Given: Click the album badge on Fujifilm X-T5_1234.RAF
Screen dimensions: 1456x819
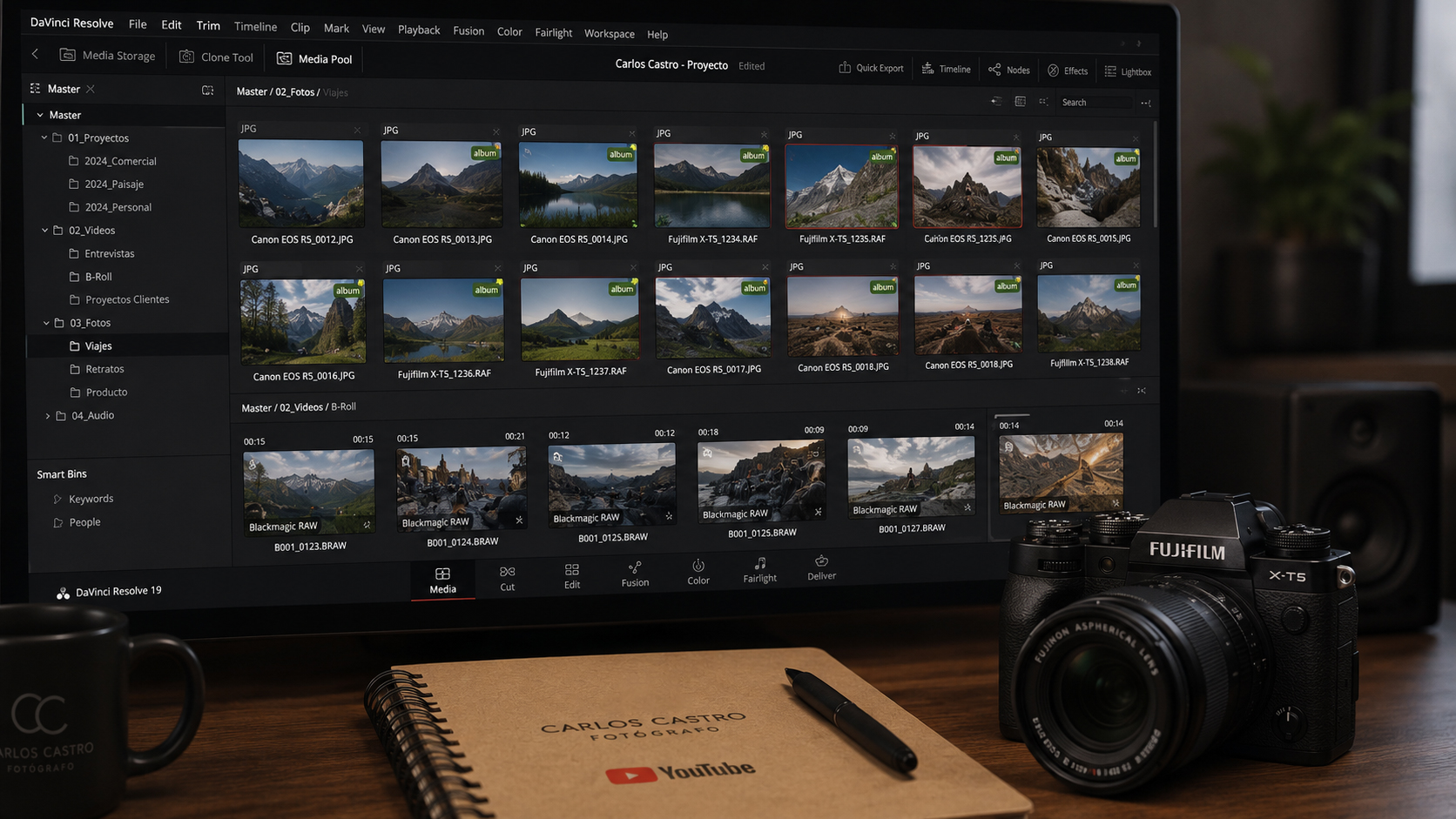Looking at the screenshot, I should (x=753, y=156).
